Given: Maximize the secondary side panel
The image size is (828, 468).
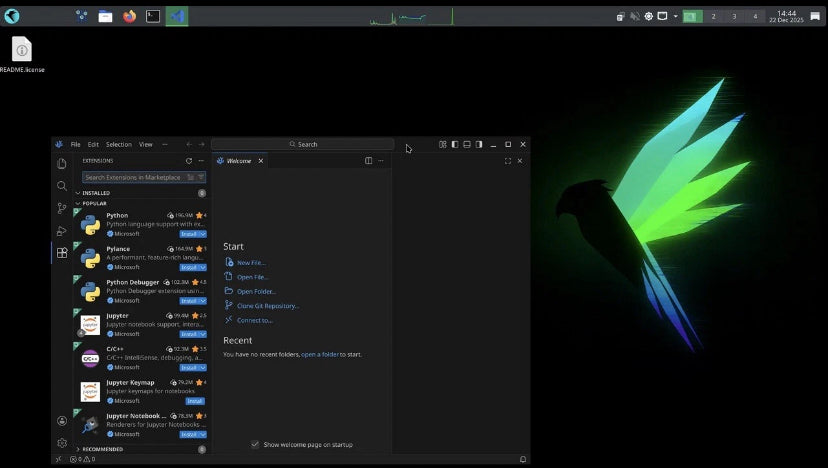Looking at the screenshot, I should (507, 161).
